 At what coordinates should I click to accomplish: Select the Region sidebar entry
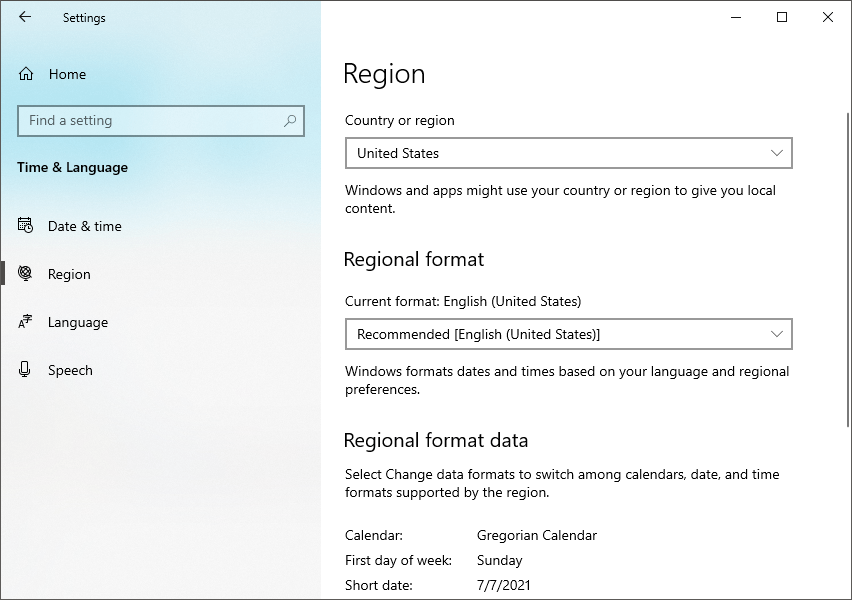click(x=160, y=273)
